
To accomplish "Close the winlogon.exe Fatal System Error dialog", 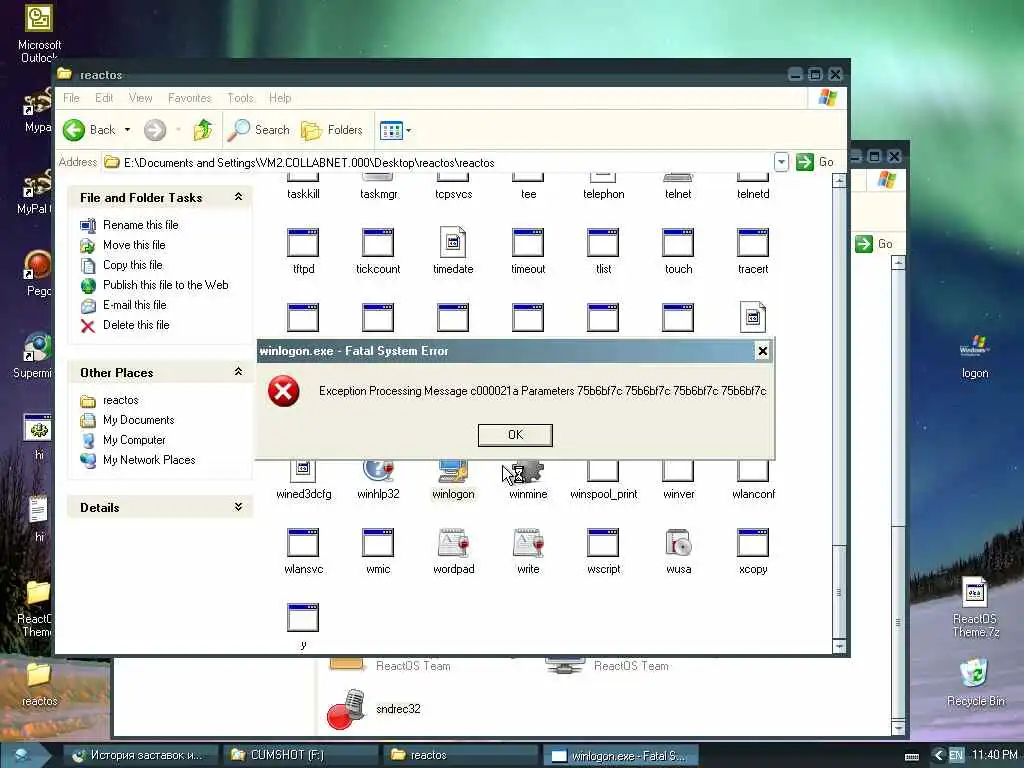I will 762,351.
